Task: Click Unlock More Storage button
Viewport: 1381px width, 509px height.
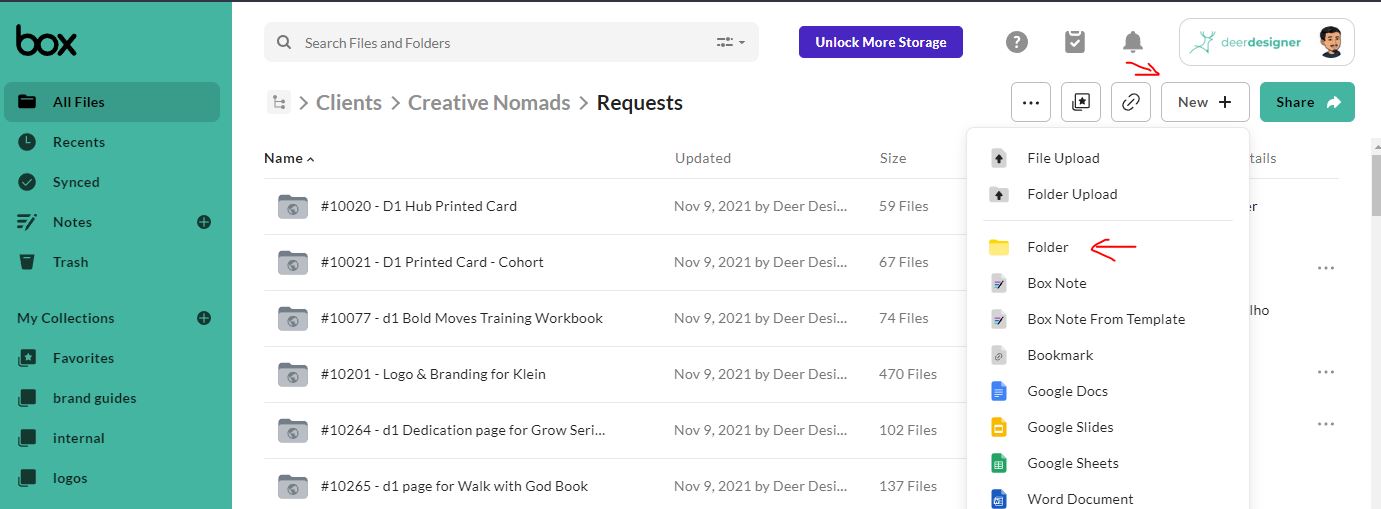Action: [x=880, y=42]
